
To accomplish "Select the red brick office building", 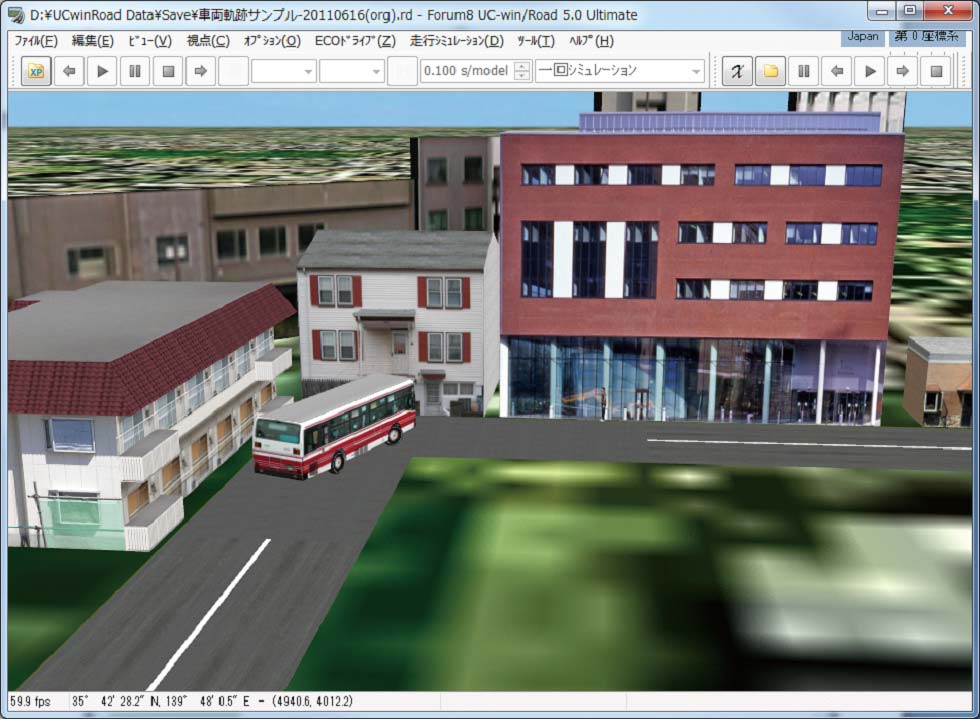I will (701, 269).
